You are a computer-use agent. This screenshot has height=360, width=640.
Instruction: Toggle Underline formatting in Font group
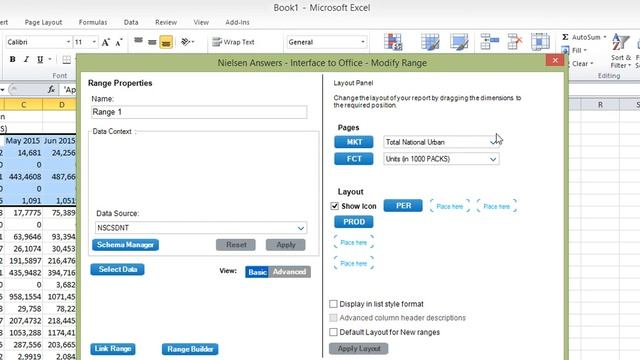[40, 60]
